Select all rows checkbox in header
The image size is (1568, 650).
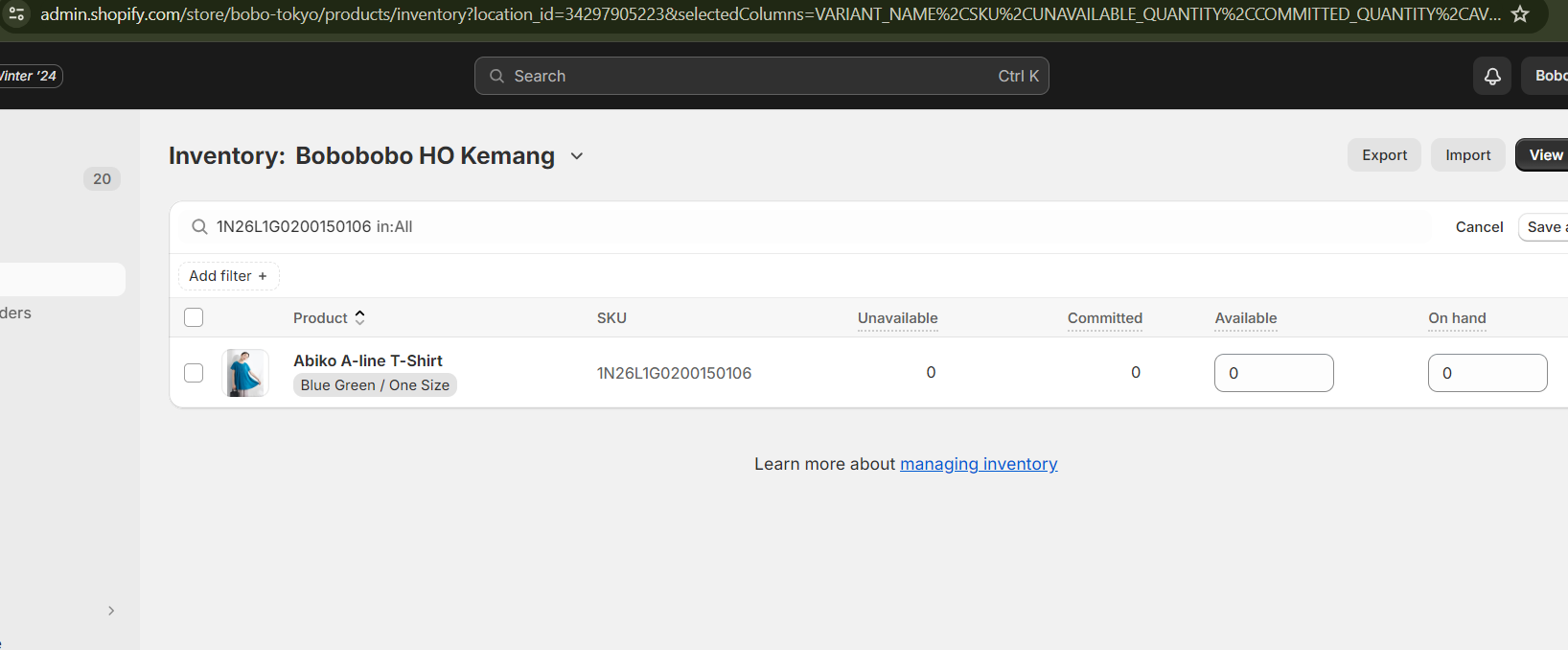[x=194, y=317]
